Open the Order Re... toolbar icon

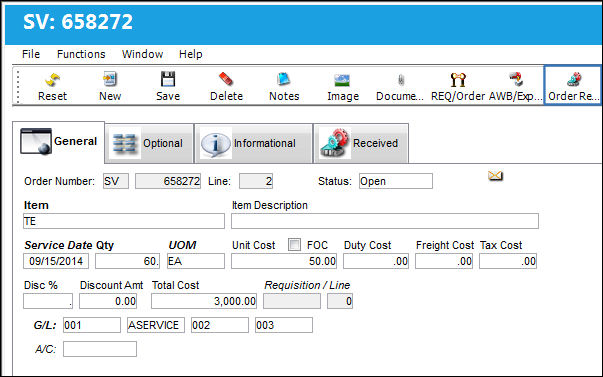point(574,79)
